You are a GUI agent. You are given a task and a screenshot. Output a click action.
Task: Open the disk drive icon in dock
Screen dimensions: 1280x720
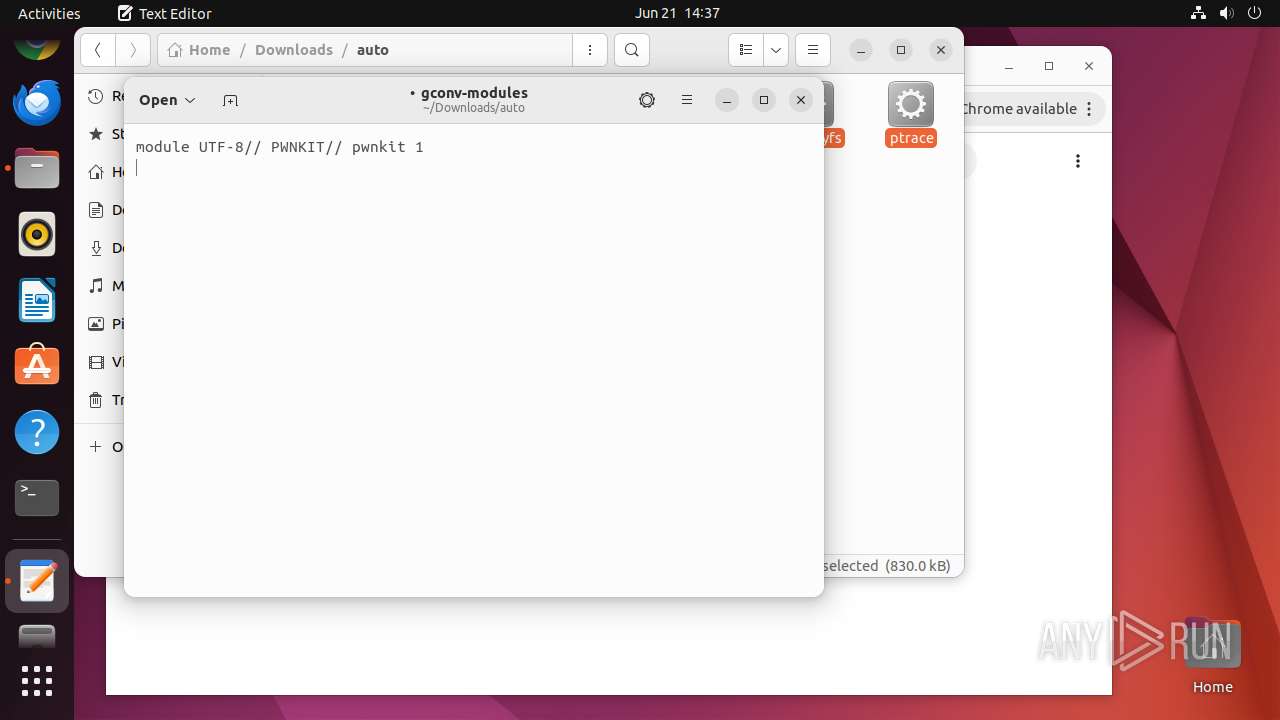point(37,636)
